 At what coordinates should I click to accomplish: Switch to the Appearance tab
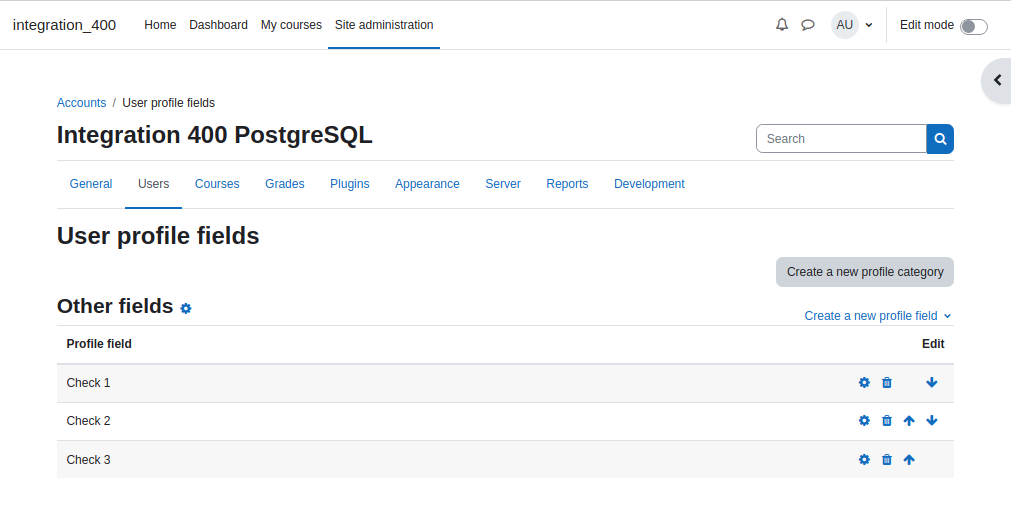coord(427,184)
